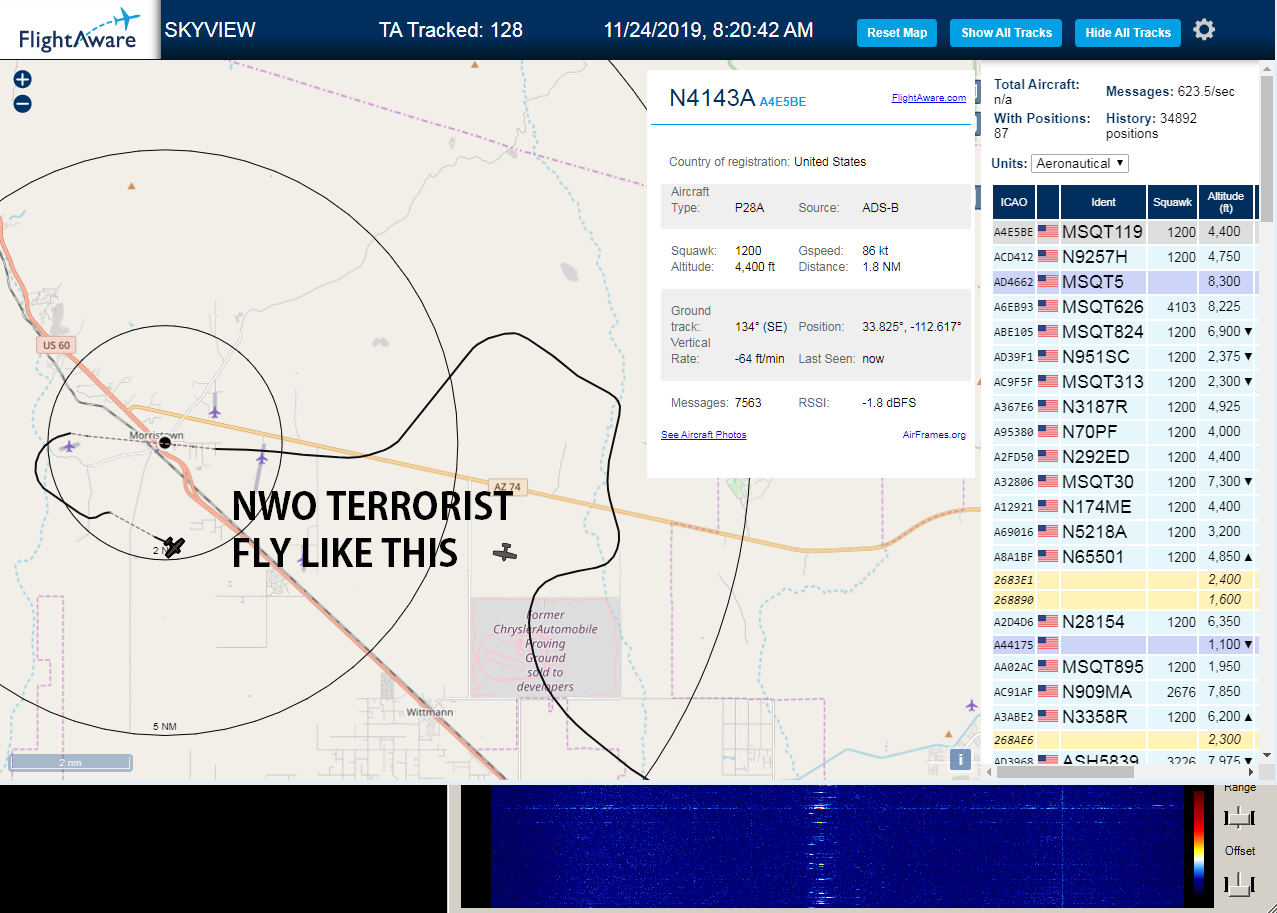Image resolution: width=1277 pixels, height=913 pixels.
Task: Select purple plane icon west of Morristown
Action: pyautogui.click(x=68, y=446)
